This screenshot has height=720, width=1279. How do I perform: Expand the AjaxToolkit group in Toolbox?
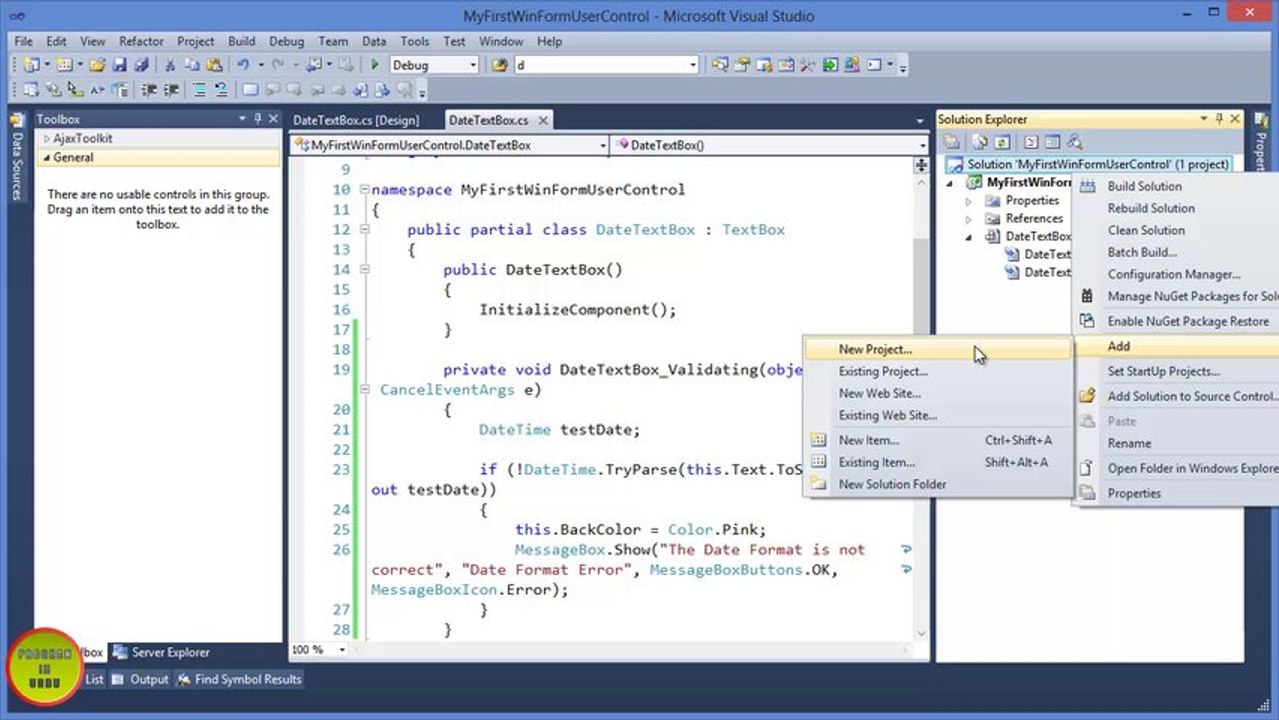tap(46, 138)
